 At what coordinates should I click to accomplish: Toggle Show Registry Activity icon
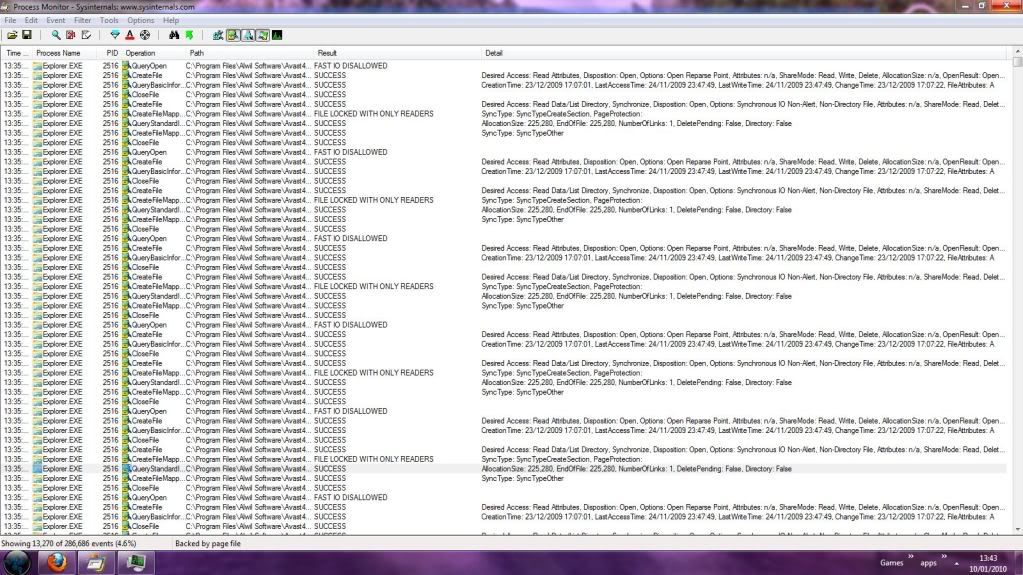218,35
